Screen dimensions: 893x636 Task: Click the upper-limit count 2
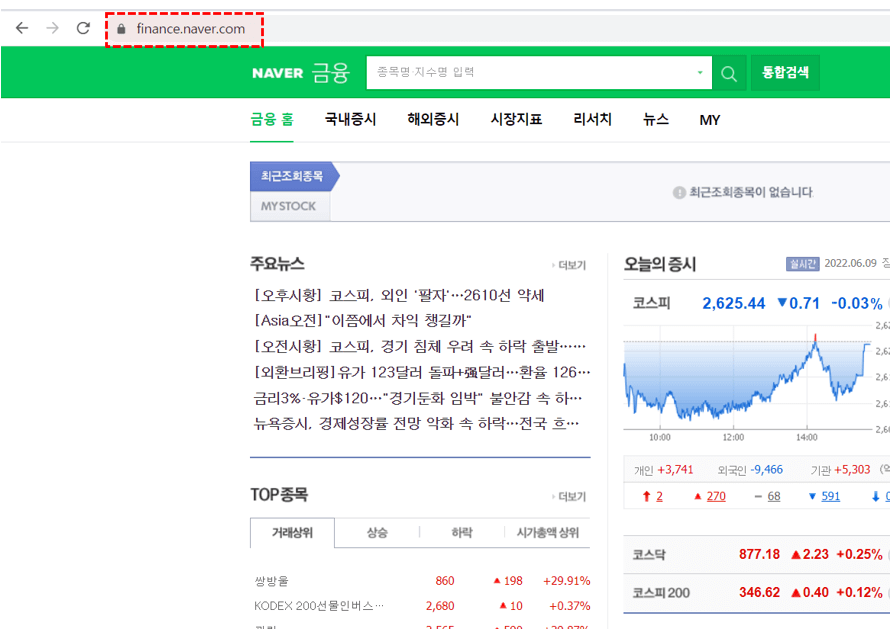tap(659, 497)
